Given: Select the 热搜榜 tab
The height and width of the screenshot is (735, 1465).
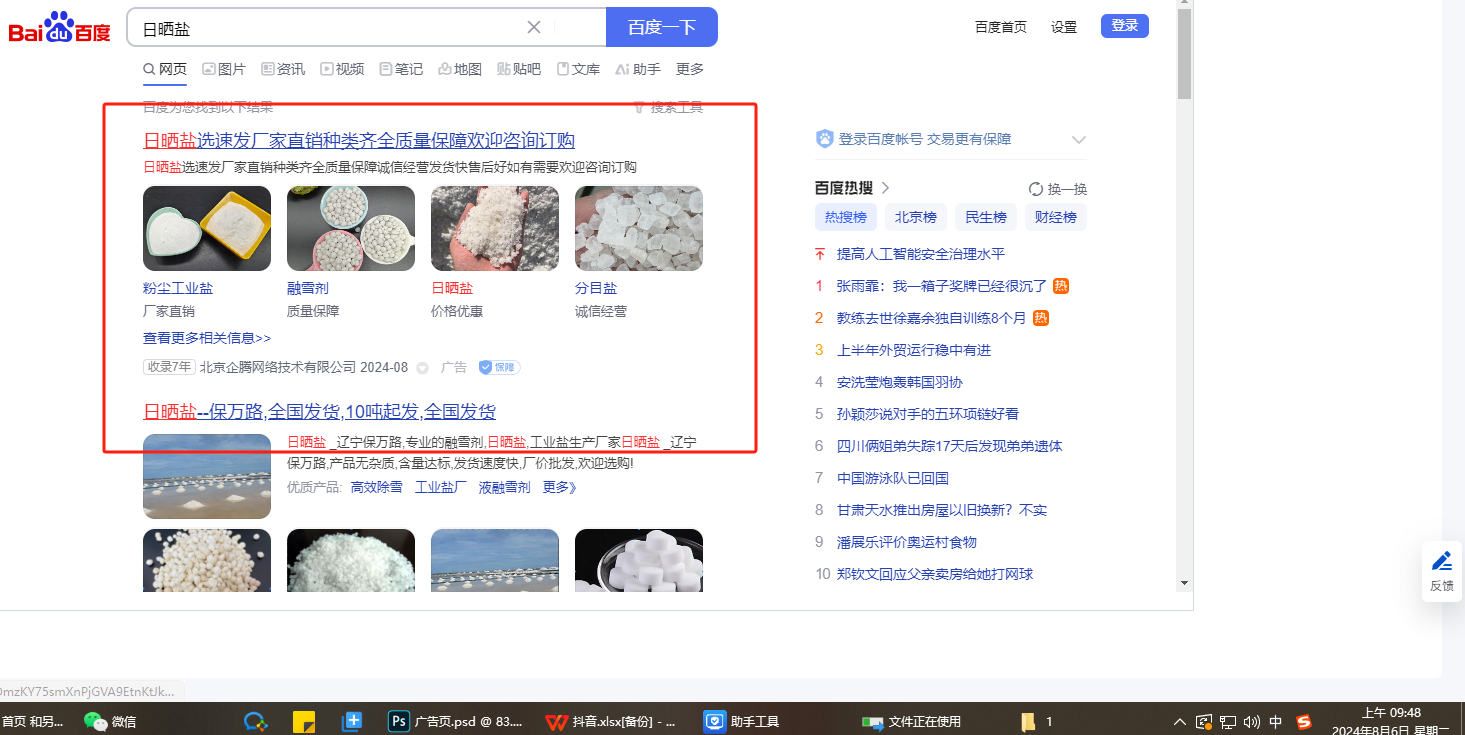Looking at the screenshot, I should click(x=846, y=217).
